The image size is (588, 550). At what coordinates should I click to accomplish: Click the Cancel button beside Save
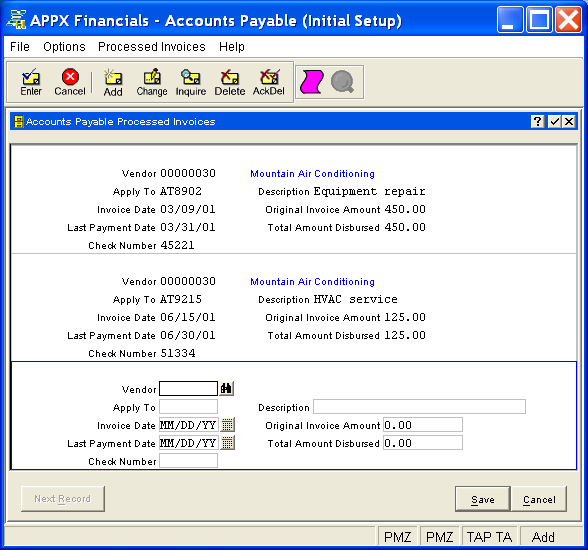[x=539, y=499]
